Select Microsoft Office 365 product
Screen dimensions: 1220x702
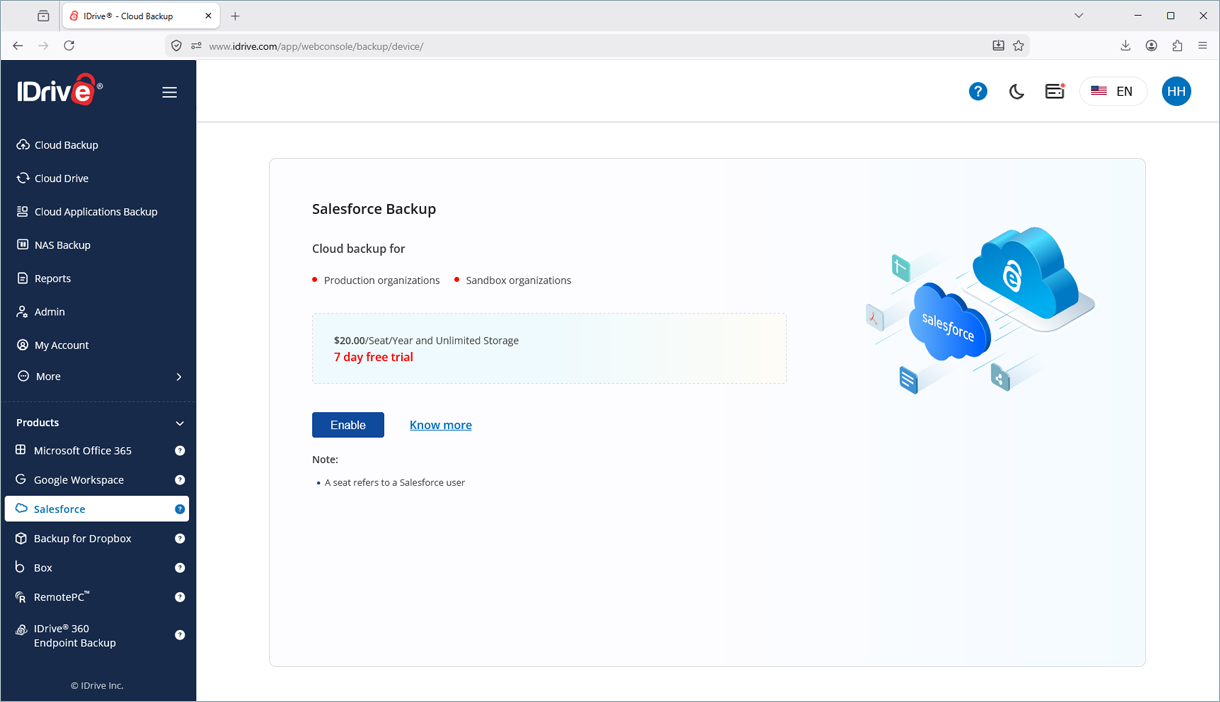coord(82,451)
